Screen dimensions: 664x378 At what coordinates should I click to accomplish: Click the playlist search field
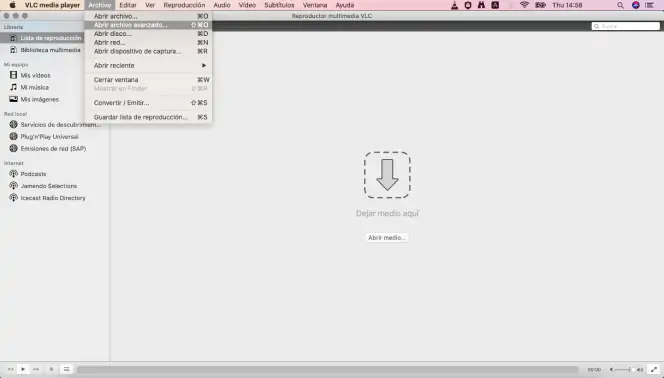click(625, 26)
